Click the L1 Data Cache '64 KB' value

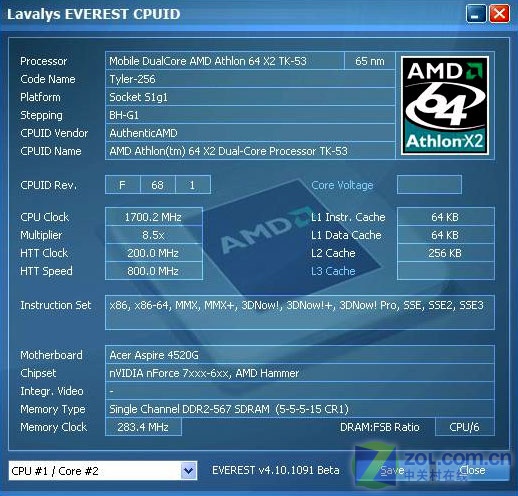(x=446, y=235)
